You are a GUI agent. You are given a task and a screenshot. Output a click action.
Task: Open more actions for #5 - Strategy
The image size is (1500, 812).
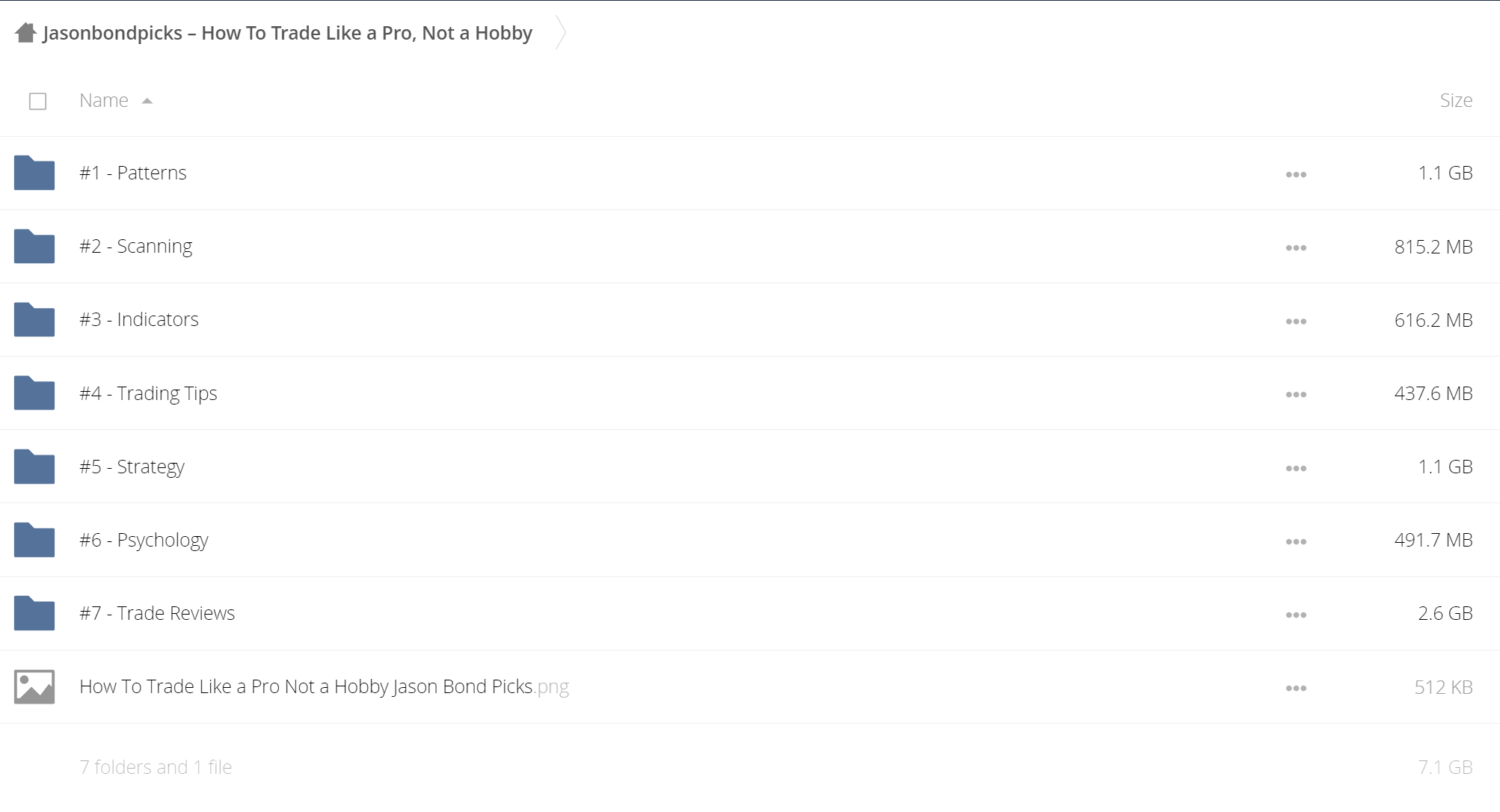[1296, 468]
